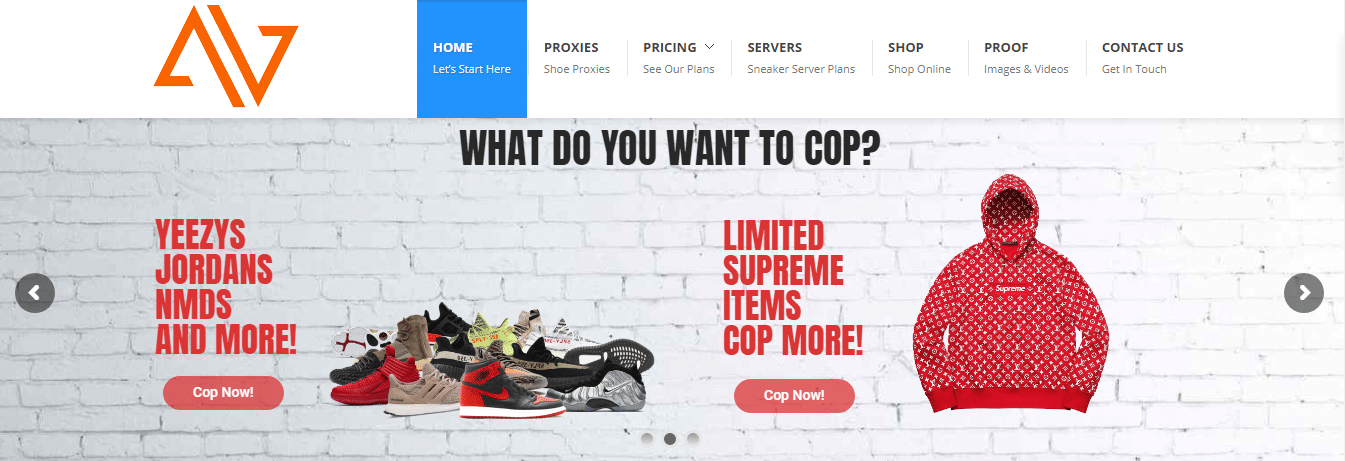Expand the Pricing dropdown chevron

coord(709,47)
